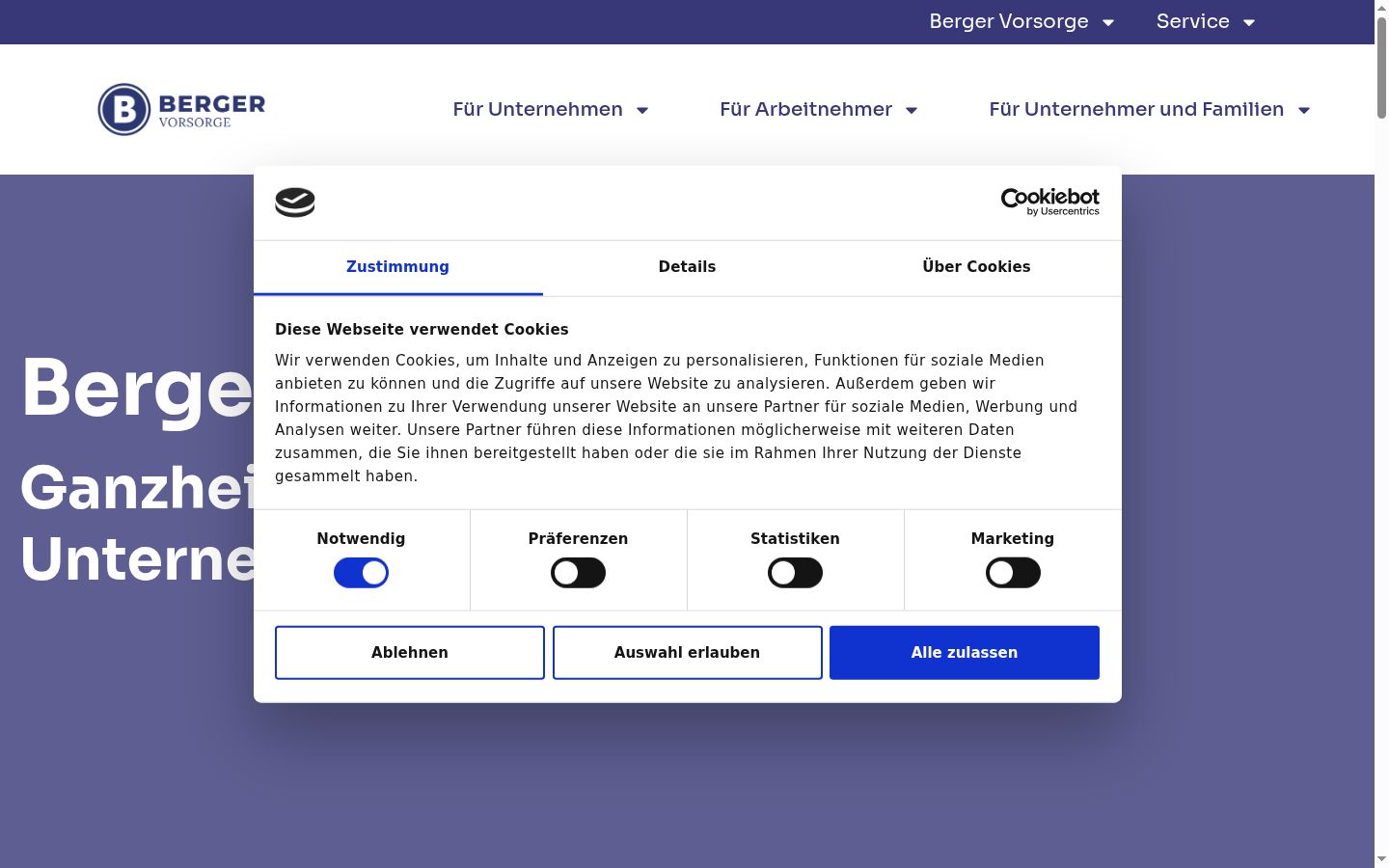Click the Cookiebot by Usercentrics logo
The height and width of the screenshot is (868, 1389).
coord(1049,202)
